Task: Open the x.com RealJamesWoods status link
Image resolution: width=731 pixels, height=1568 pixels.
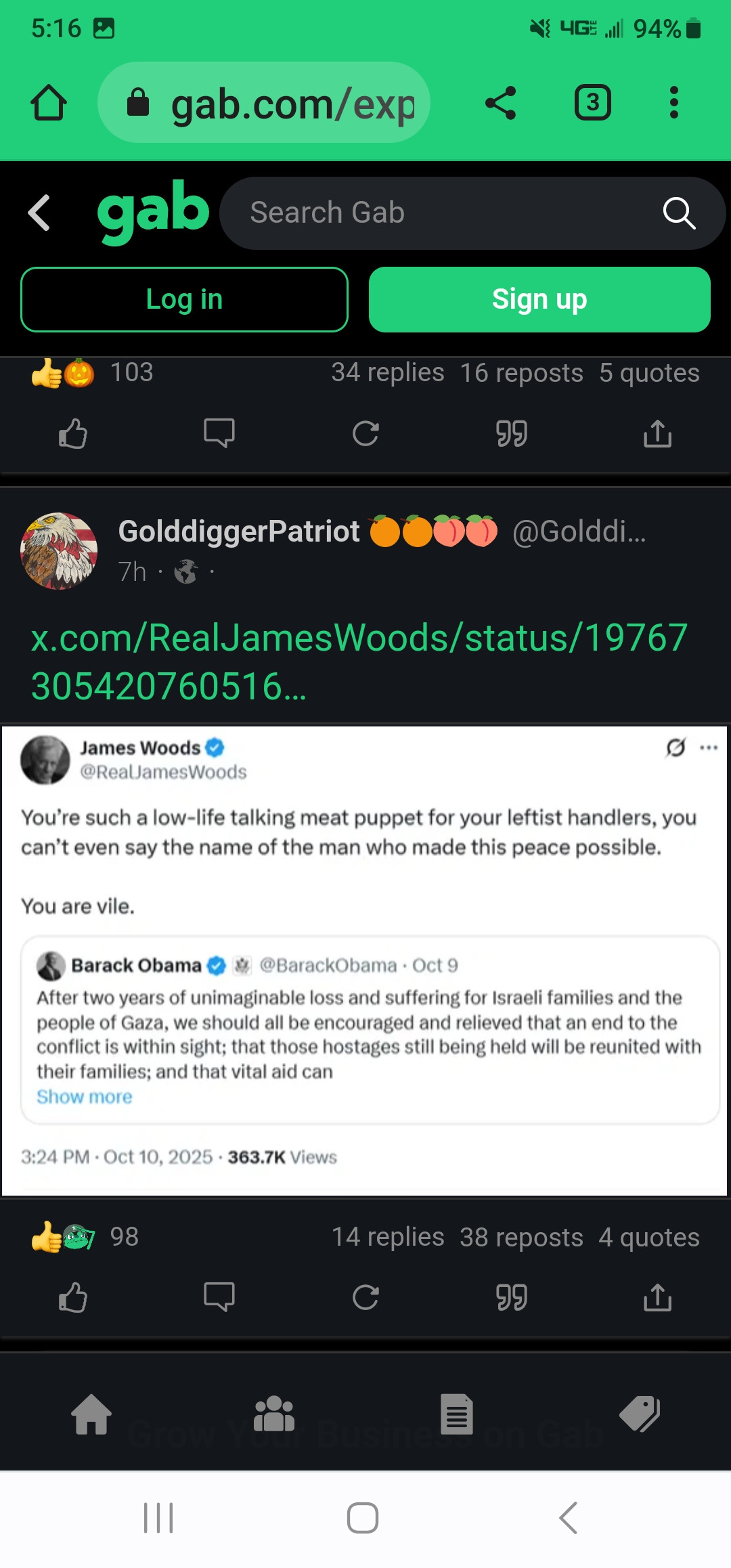Action: pyautogui.click(x=359, y=661)
